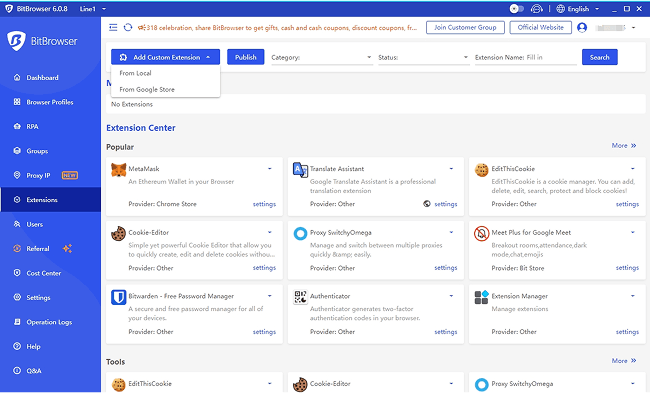
Task: Click the Search button
Action: pyautogui.click(x=599, y=57)
